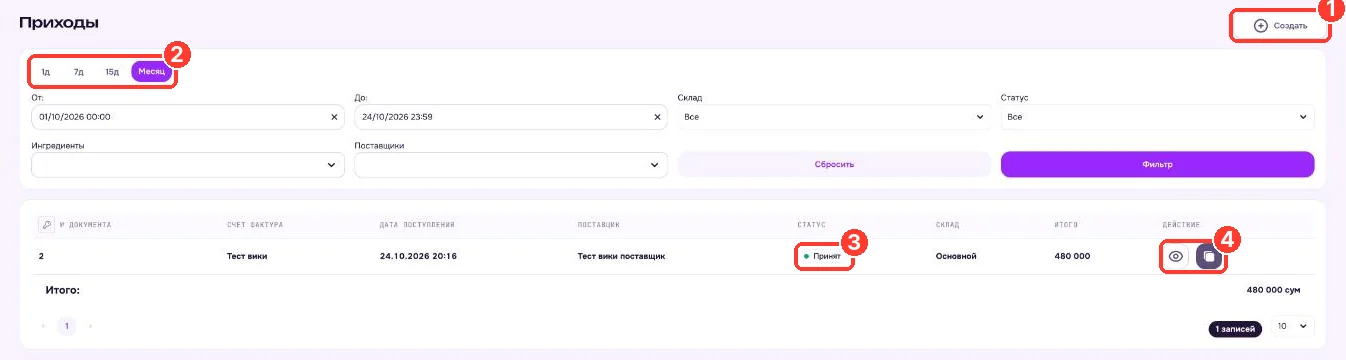The width and height of the screenshot is (1346, 360).
Task: Go to page 1 in pagination
Action: tap(67, 326)
